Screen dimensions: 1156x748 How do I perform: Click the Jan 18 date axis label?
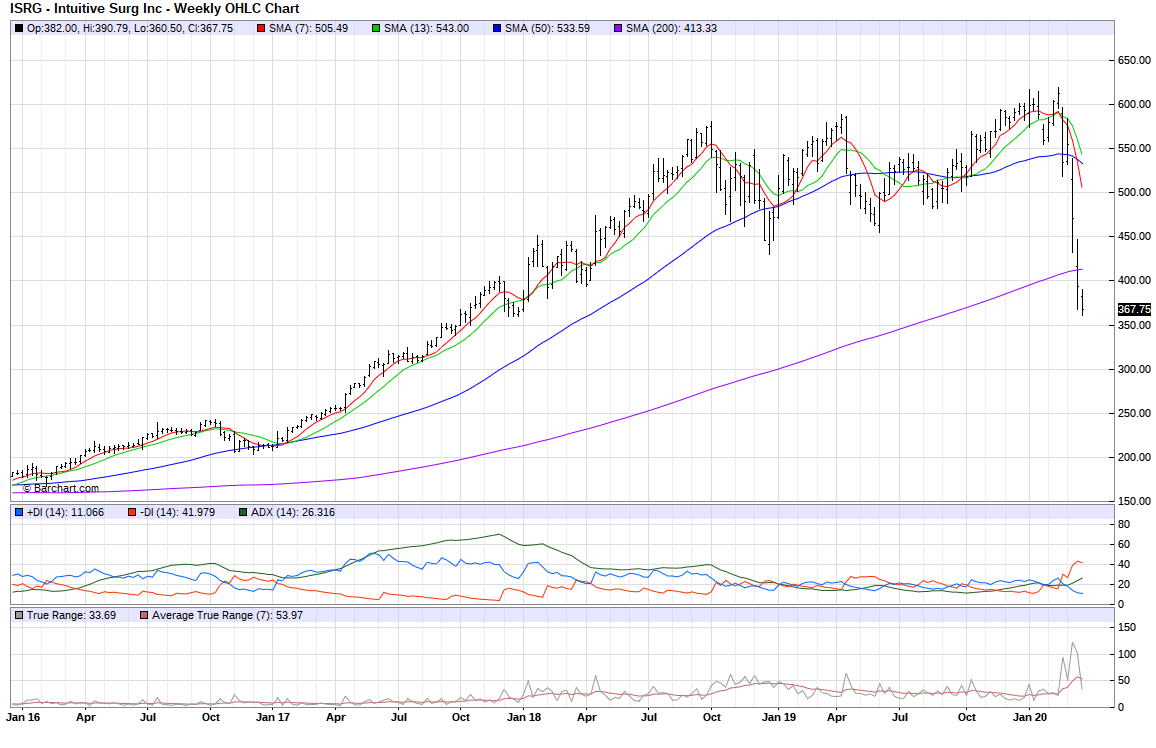523,717
